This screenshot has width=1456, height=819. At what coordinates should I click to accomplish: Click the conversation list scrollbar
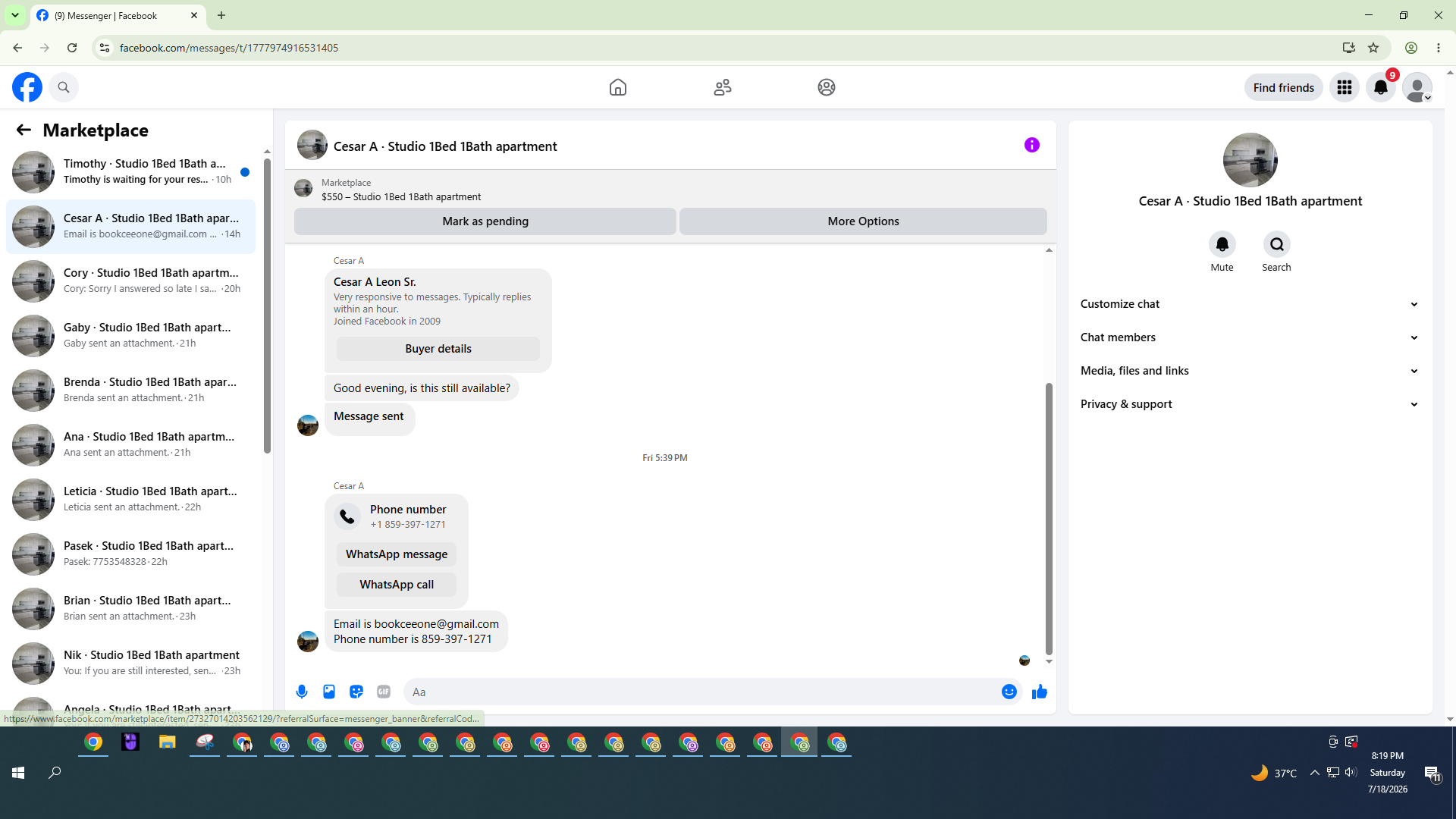coord(267,306)
